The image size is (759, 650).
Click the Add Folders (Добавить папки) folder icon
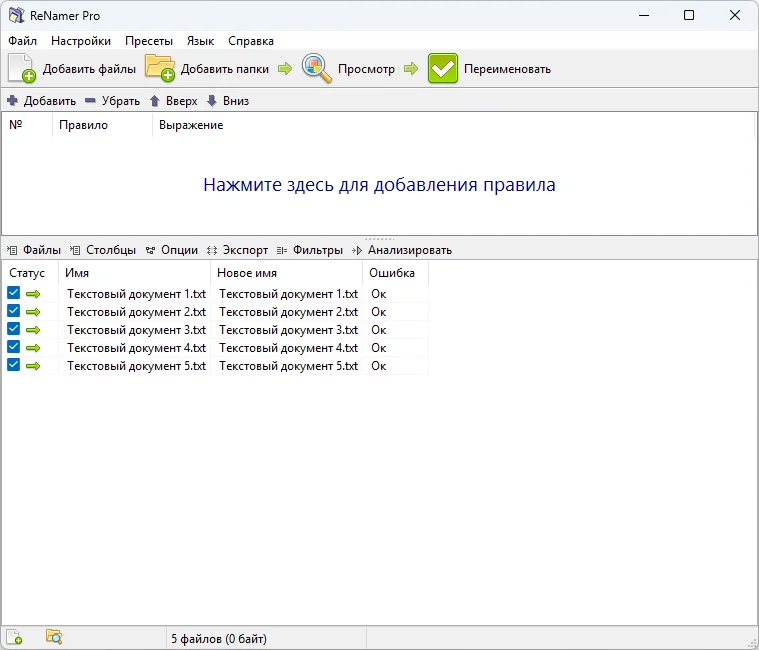pyautogui.click(x=160, y=69)
